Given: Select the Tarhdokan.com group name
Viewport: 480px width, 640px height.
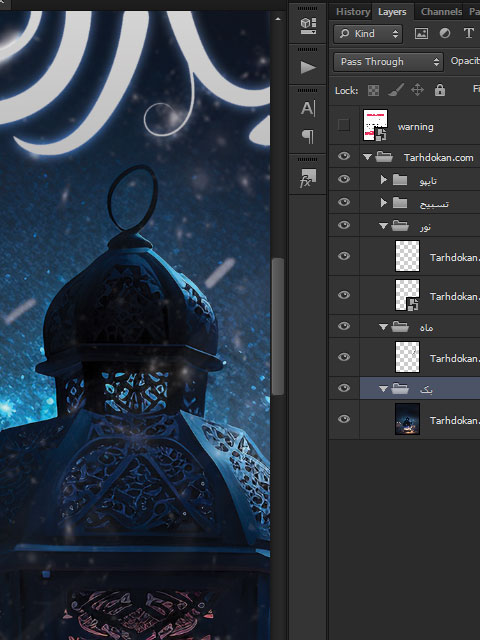Looking at the screenshot, I should click(438, 158).
